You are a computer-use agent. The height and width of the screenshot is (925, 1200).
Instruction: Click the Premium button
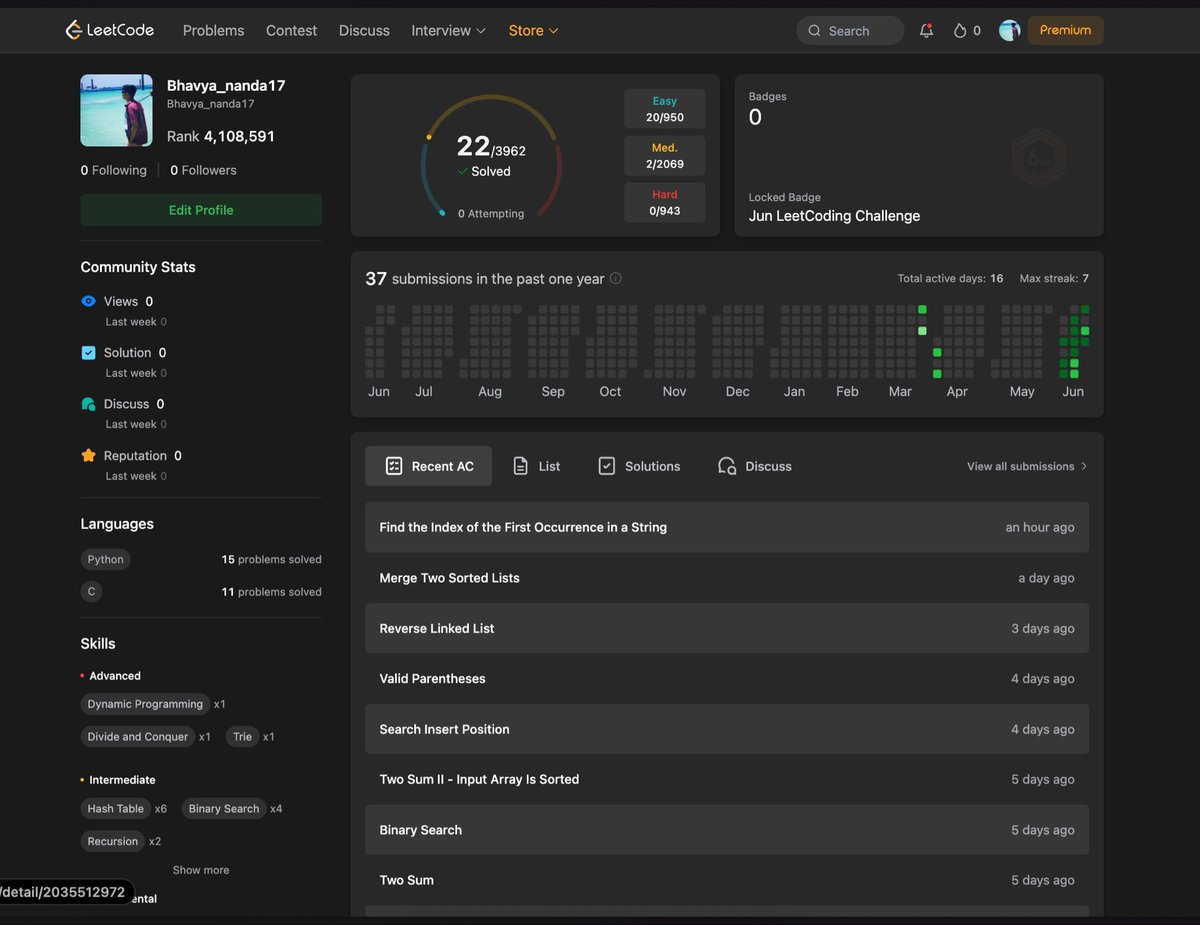(1065, 31)
